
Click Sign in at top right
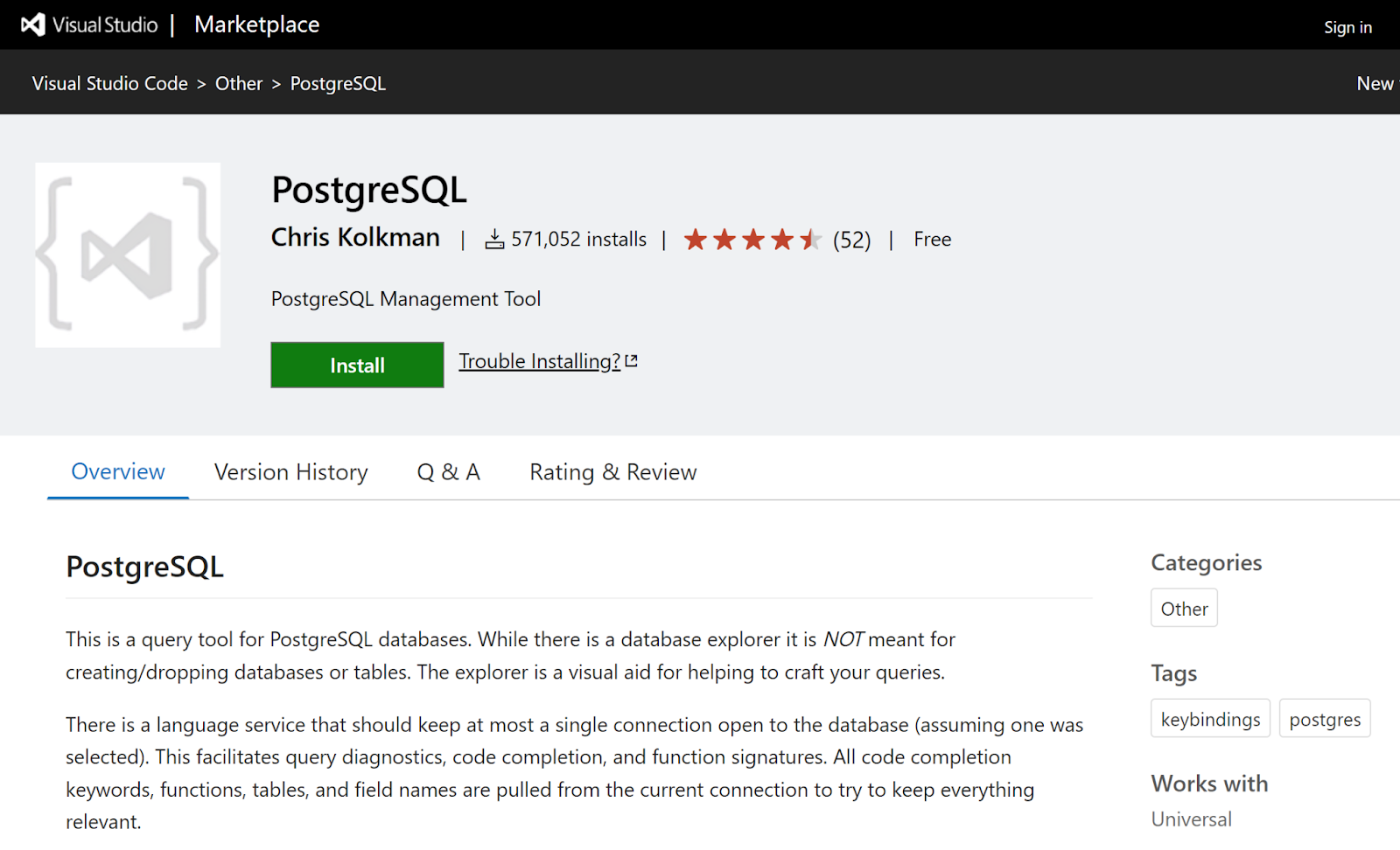[1347, 27]
